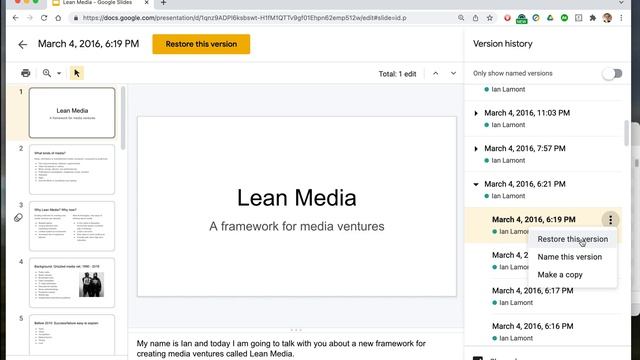Image resolution: width=640 pixels, height=360 pixels.
Task: Click the browser back button
Action: [x=16, y=18]
